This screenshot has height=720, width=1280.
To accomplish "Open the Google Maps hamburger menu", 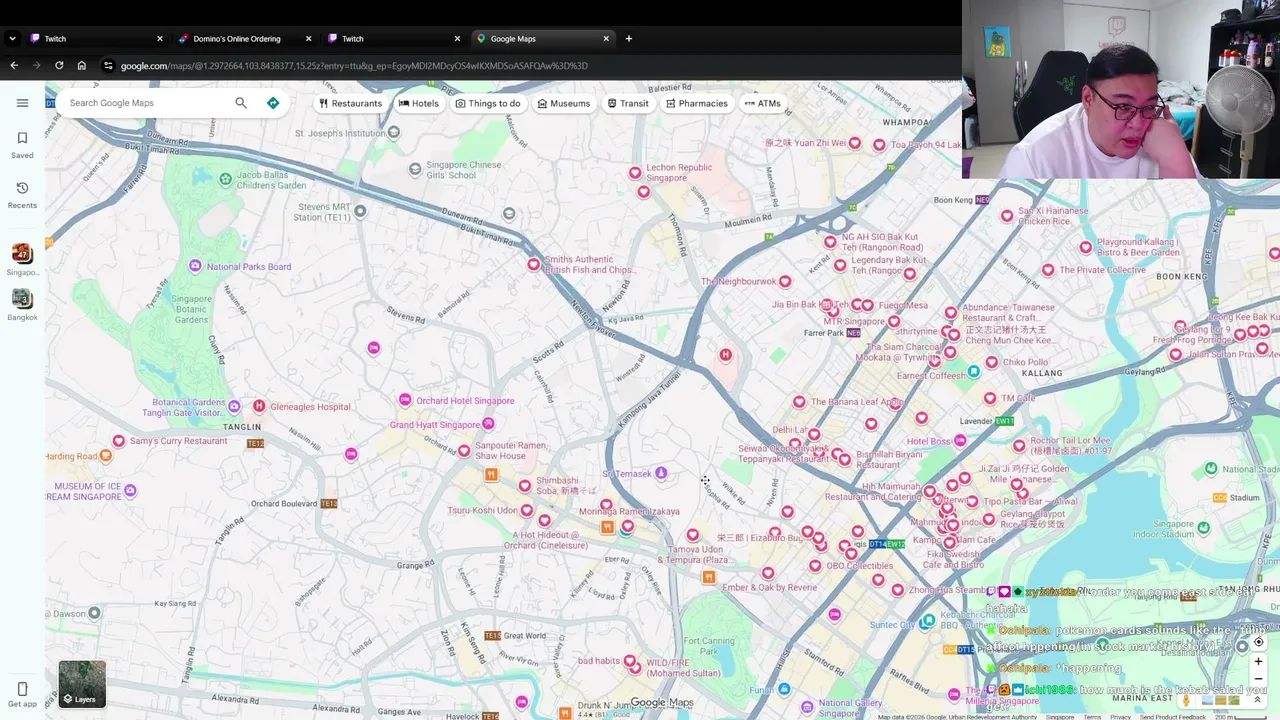I will click(x=22, y=103).
